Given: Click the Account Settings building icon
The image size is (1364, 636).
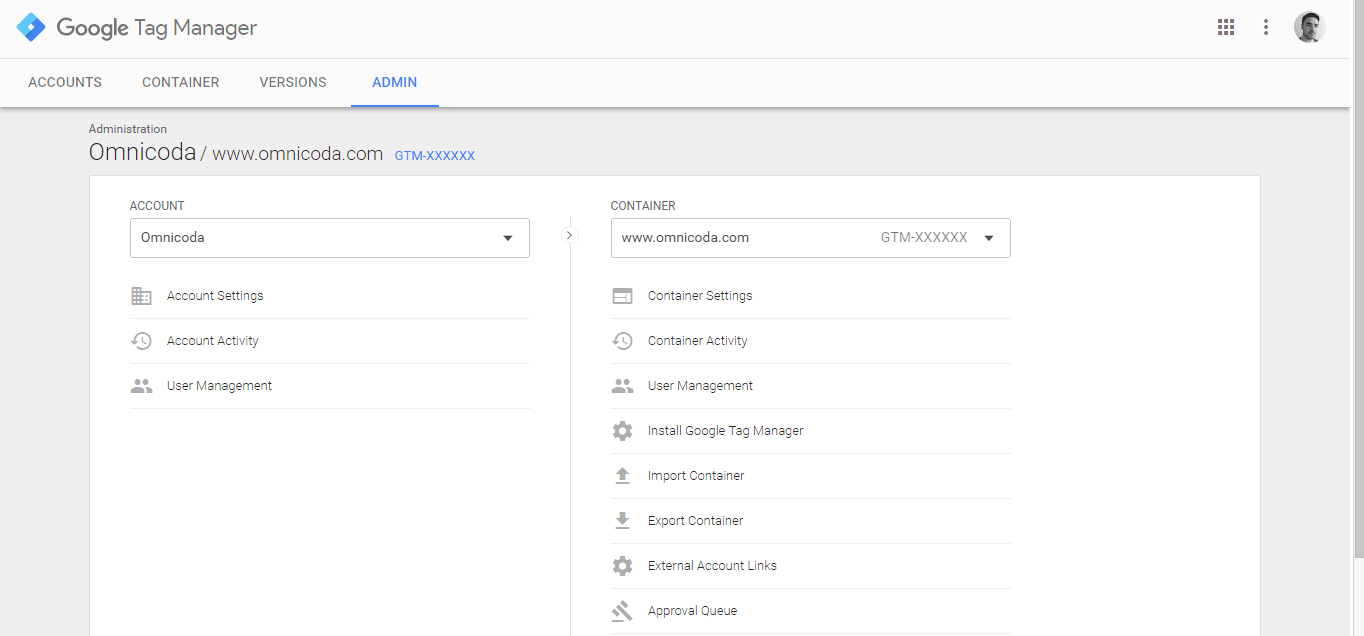Looking at the screenshot, I should (142, 296).
